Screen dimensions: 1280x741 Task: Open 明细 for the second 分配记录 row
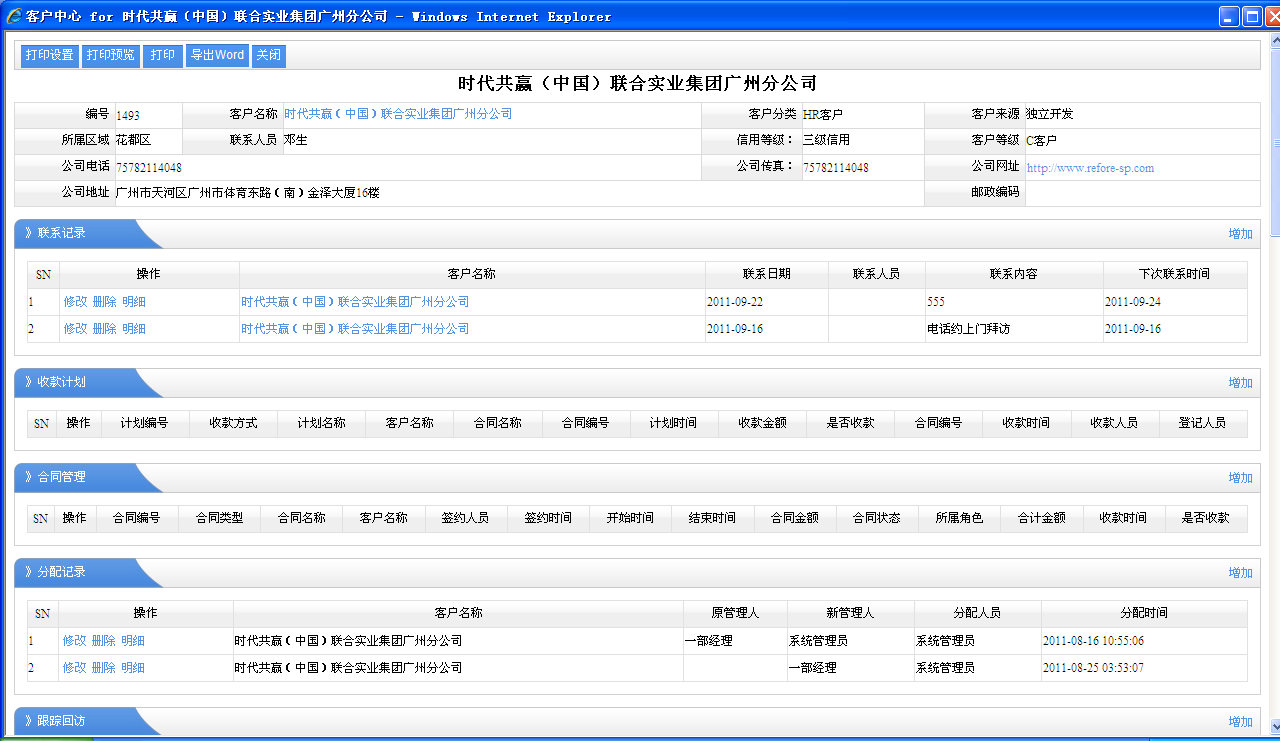[x=133, y=668]
